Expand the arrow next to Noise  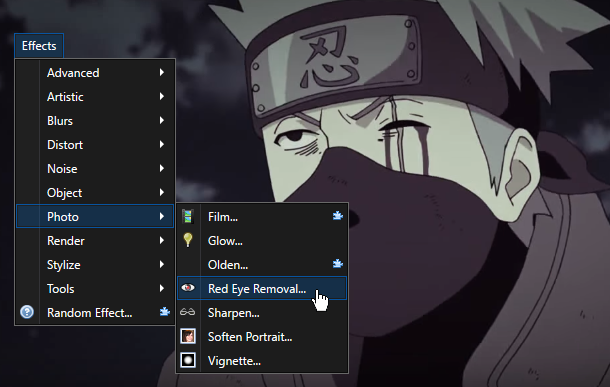161,168
